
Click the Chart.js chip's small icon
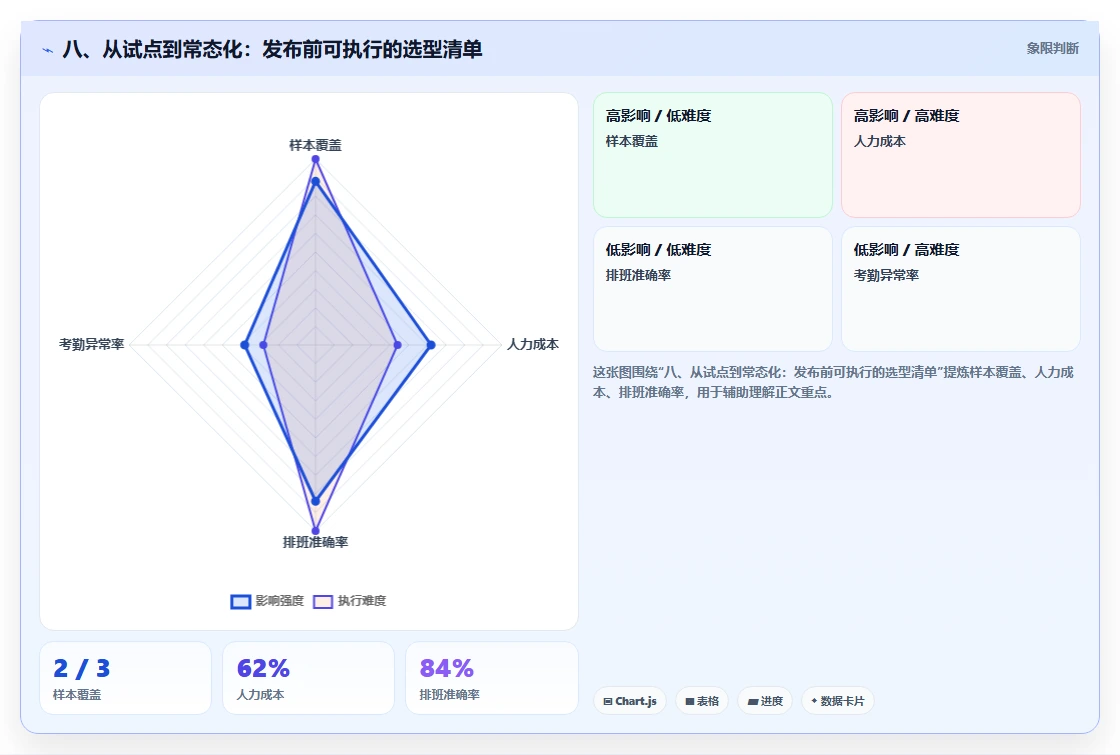pos(608,701)
